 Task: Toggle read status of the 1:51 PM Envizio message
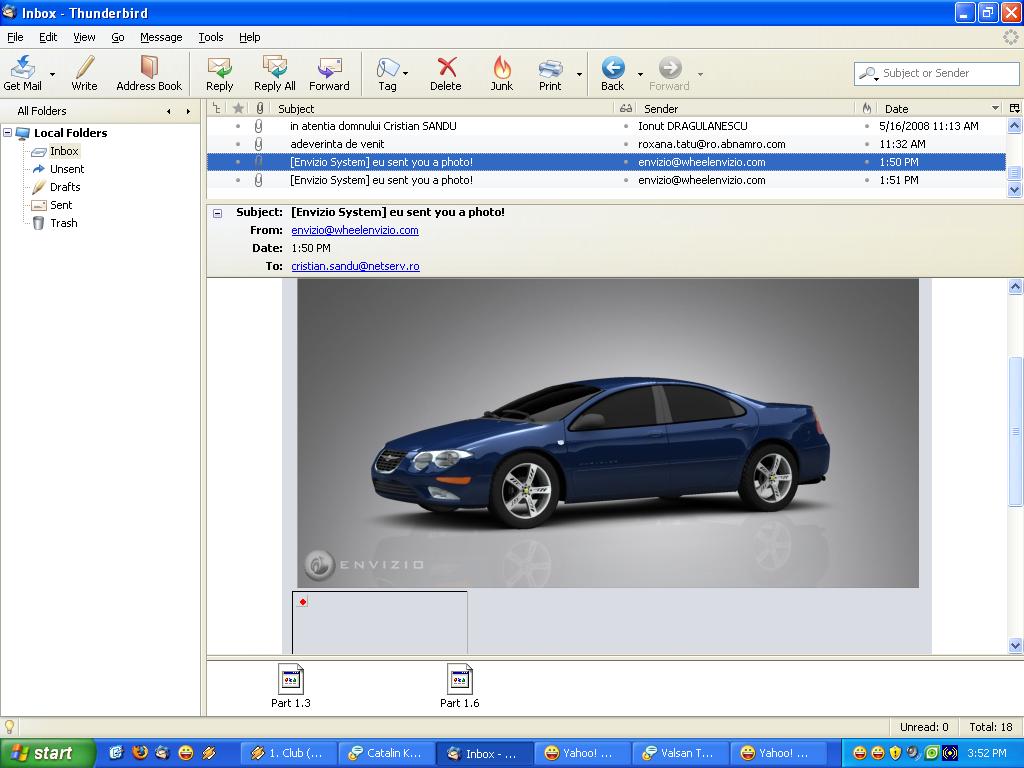pos(626,180)
